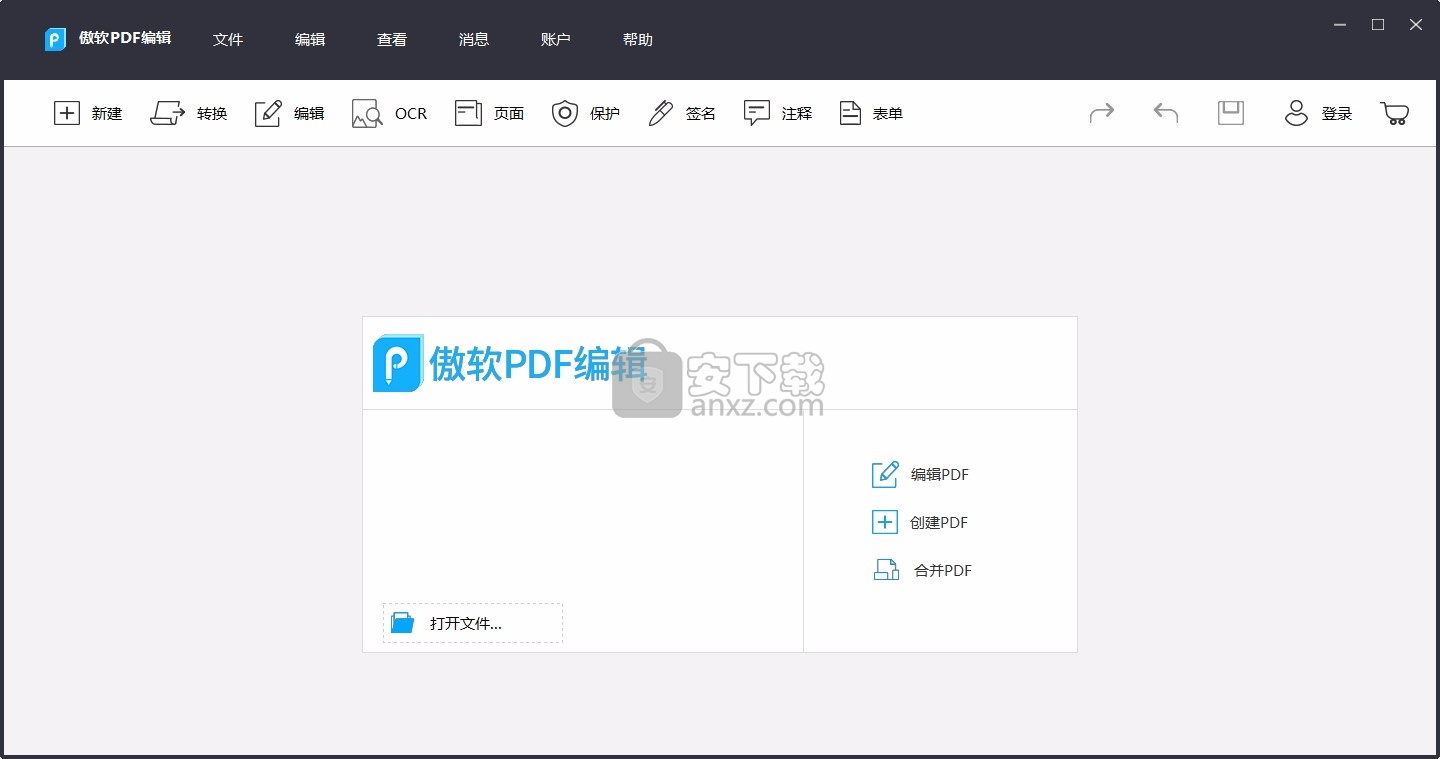Select the 编辑 (Edit) pencil toolbar icon
The height and width of the screenshot is (759, 1440).
(x=268, y=113)
